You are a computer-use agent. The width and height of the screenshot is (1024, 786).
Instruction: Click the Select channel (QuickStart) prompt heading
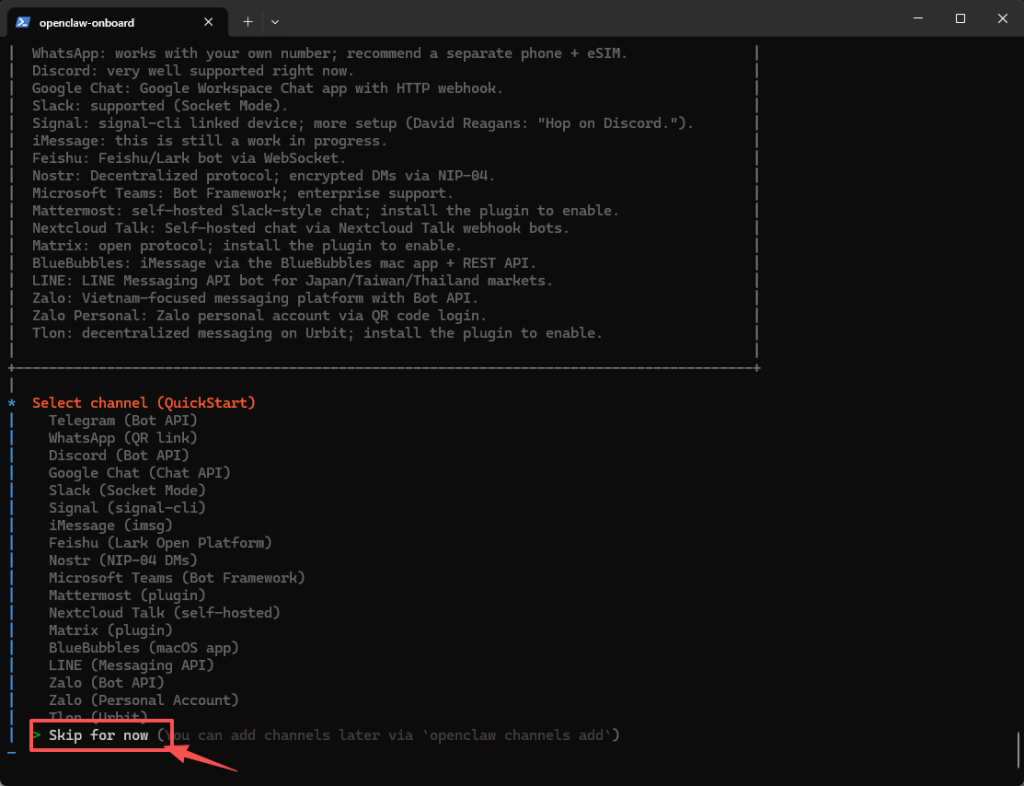(x=144, y=403)
